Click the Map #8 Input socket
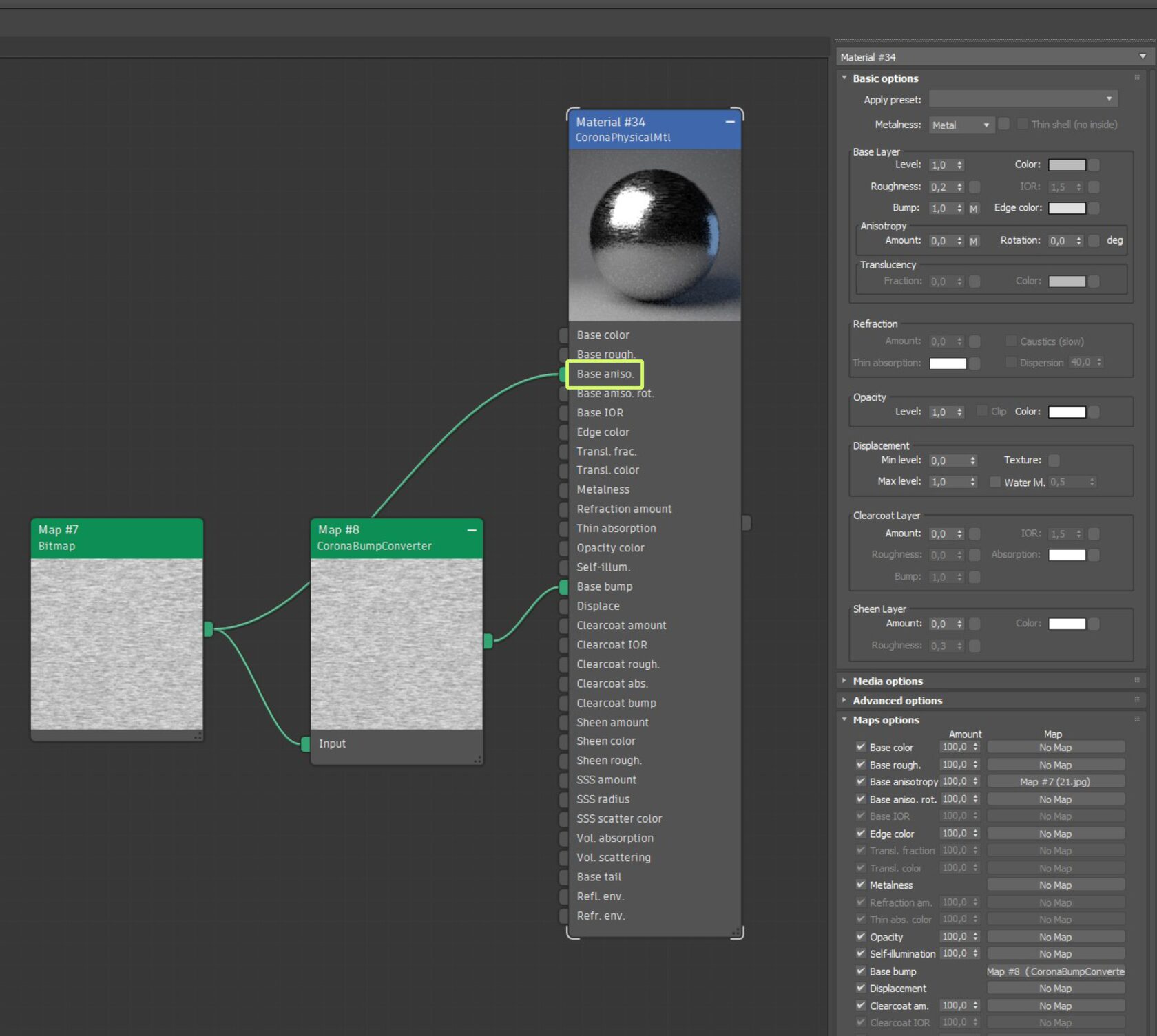This screenshot has width=1157, height=1036. [x=305, y=743]
